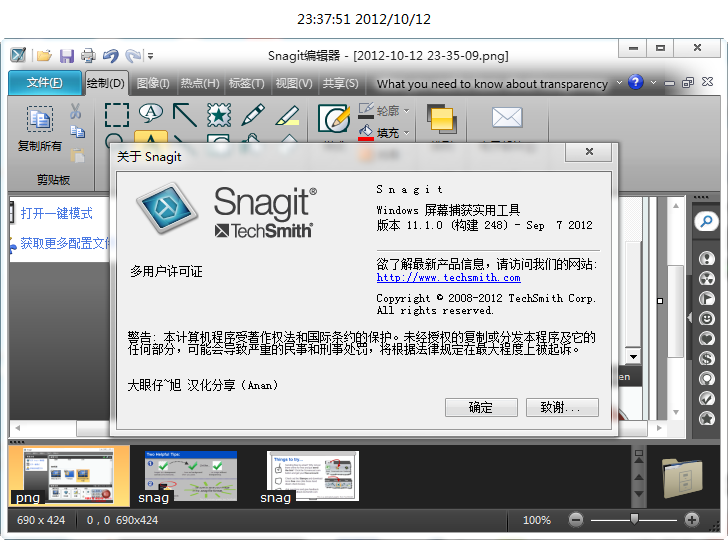Expand the 填充 fill dropdown
The width and height of the screenshot is (728, 540).
tap(407, 133)
